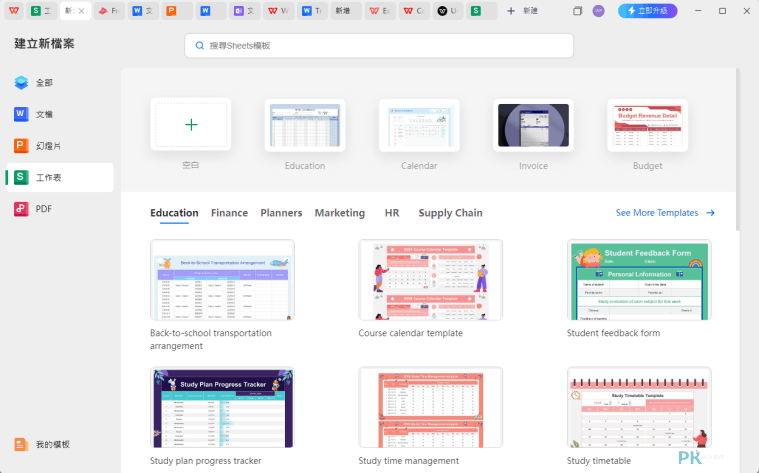Click the 'Student feedback form' caption
Viewport: 759px width, 473px height.
coord(613,333)
